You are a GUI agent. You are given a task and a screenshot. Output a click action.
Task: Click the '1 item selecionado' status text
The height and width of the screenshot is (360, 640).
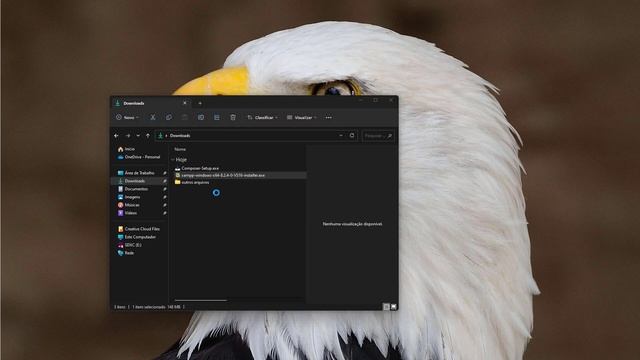point(149,307)
